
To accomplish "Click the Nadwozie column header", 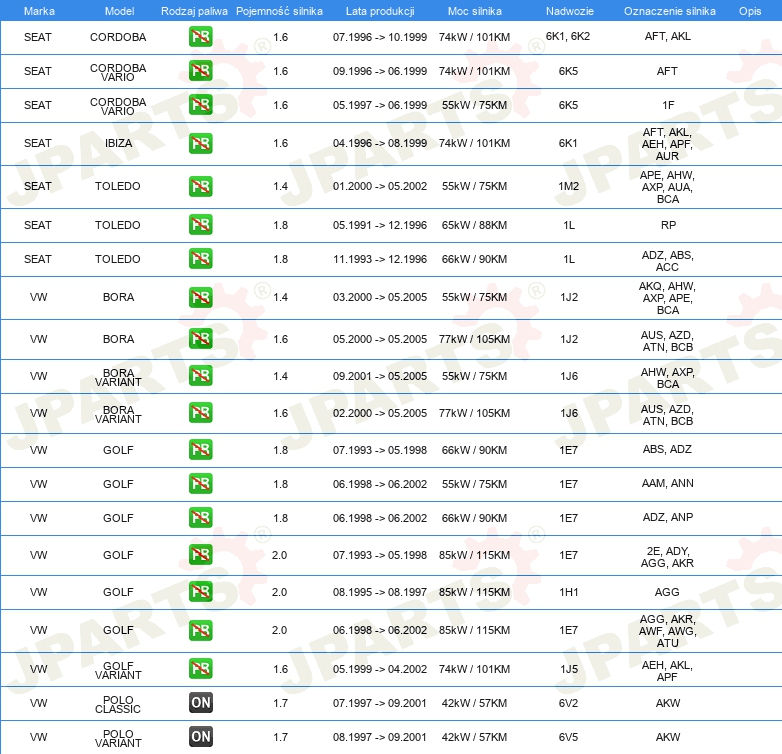I will coord(570,11).
